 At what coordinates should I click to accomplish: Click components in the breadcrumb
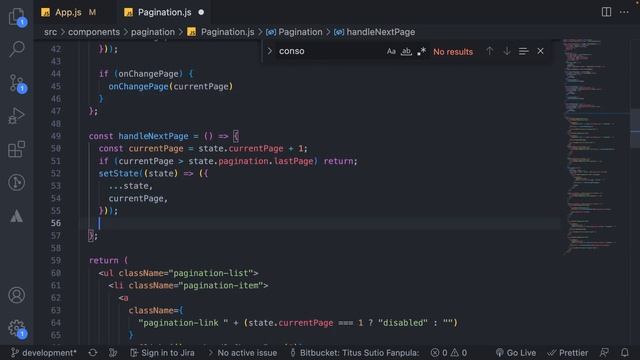[x=94, y=32]
